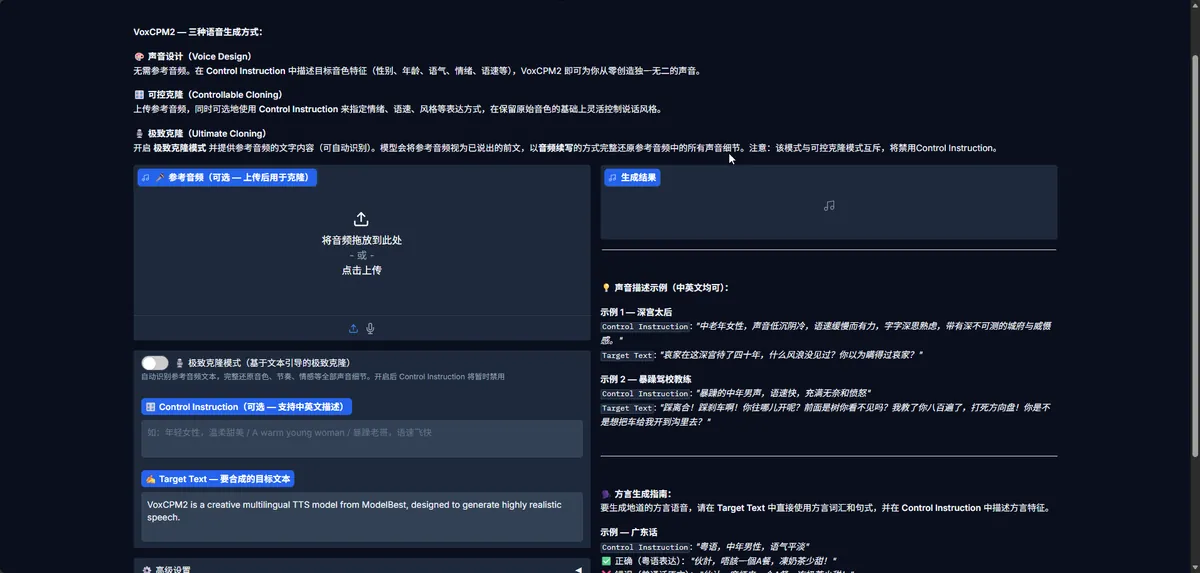The width and height of the screenshot is (1200, 573).
Task: Click 点击上传 to upload audio
Action: (361, 270)
